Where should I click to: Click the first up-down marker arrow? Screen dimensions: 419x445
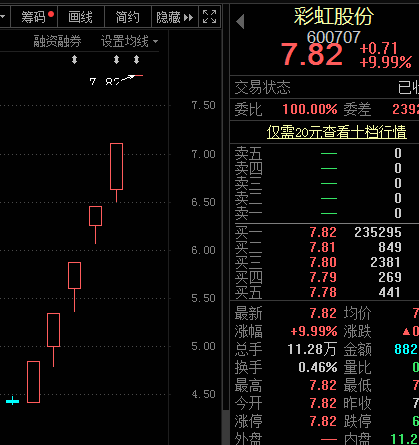[74, 60]
